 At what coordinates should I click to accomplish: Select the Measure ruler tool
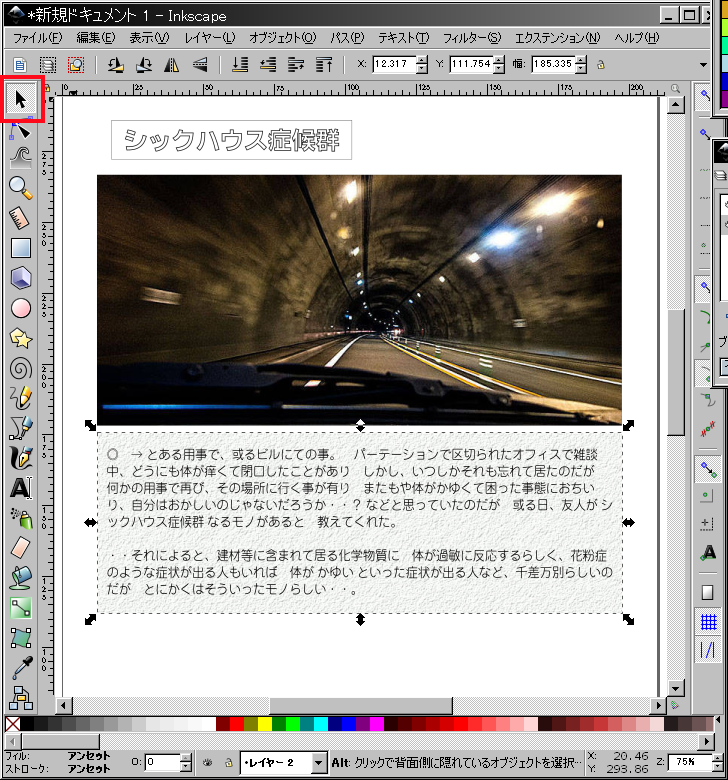20,218
